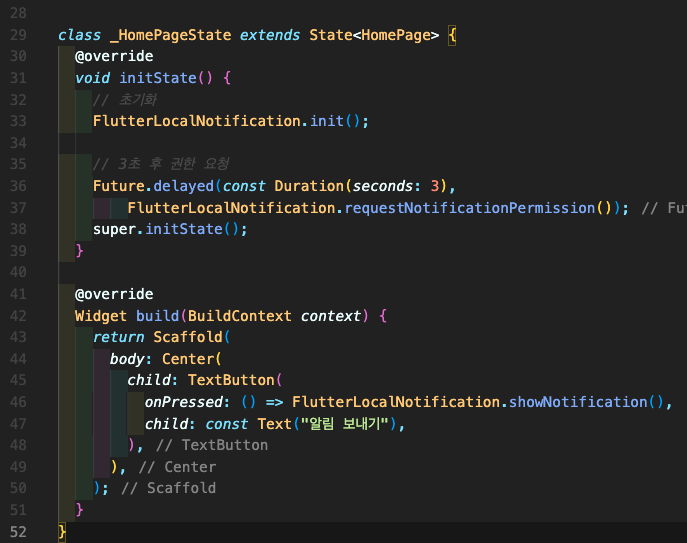Image resolution: width=687 pixels, height=543 pixels.
Task: Click the class closing brace on line 52
Action: 62,532
